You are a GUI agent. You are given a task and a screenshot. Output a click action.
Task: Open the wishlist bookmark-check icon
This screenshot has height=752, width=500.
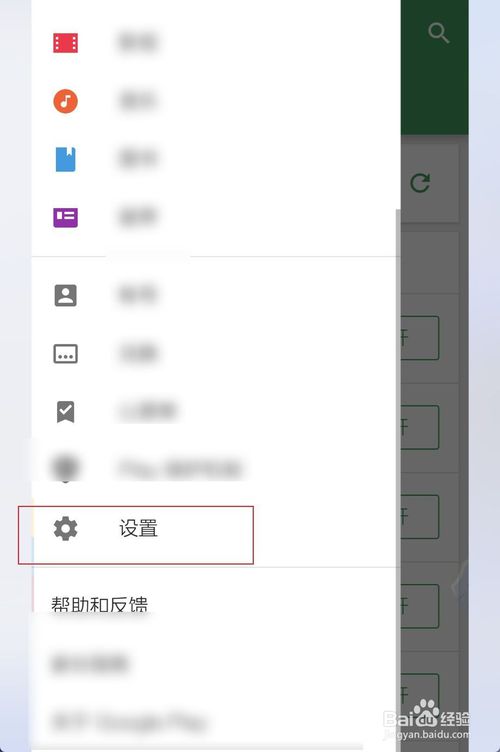(66, 412)
